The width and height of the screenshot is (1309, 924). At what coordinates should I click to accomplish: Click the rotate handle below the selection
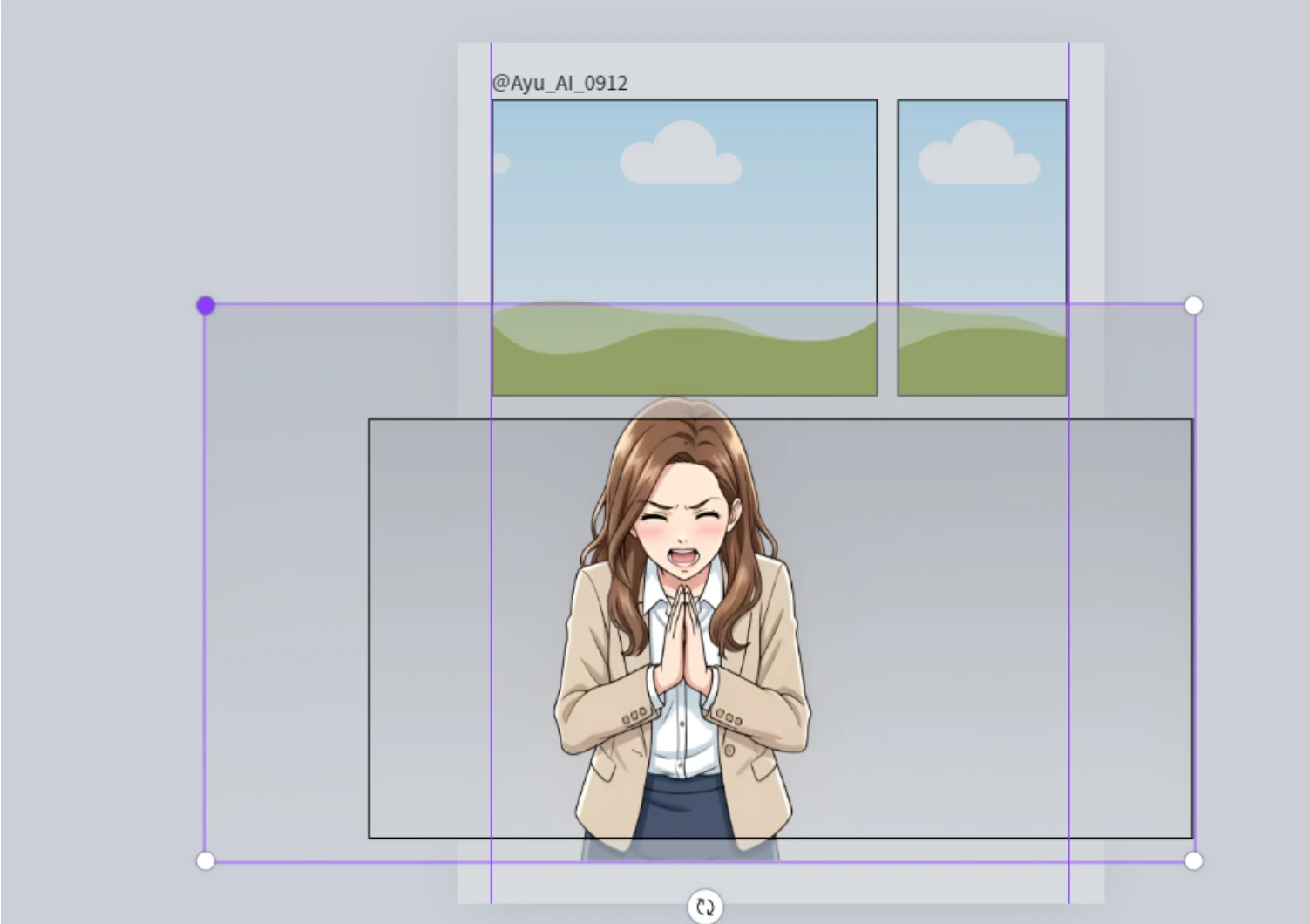click(x=705, y=907)
